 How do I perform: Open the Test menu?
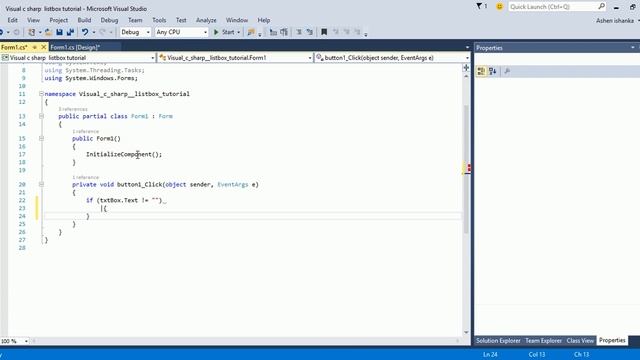click(x=181, y=20)
